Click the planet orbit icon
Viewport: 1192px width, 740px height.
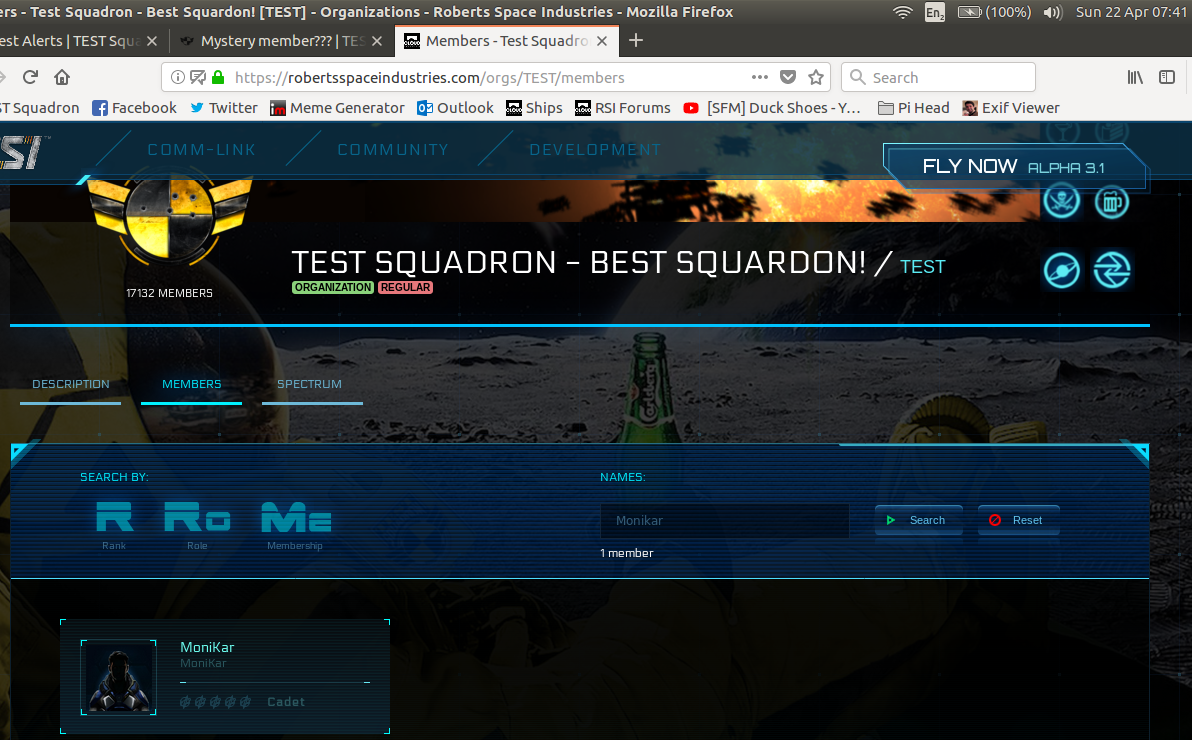(x=1061, y=270)
